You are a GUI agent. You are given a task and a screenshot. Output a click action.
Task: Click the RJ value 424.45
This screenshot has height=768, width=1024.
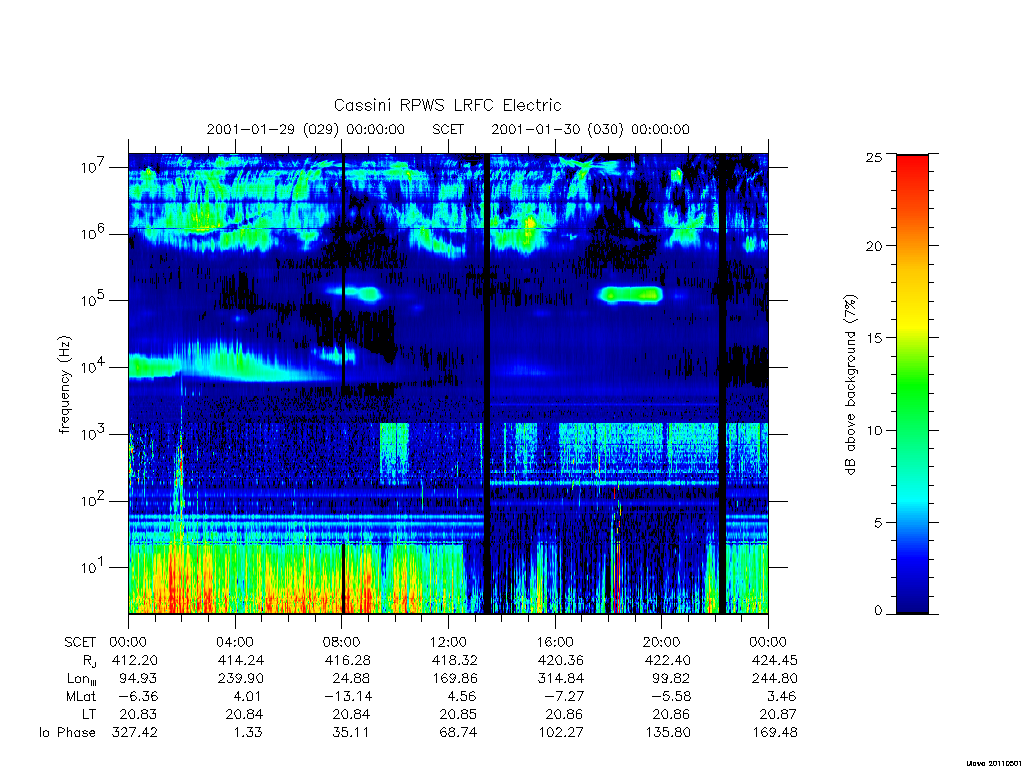click(x=775, y=660)
